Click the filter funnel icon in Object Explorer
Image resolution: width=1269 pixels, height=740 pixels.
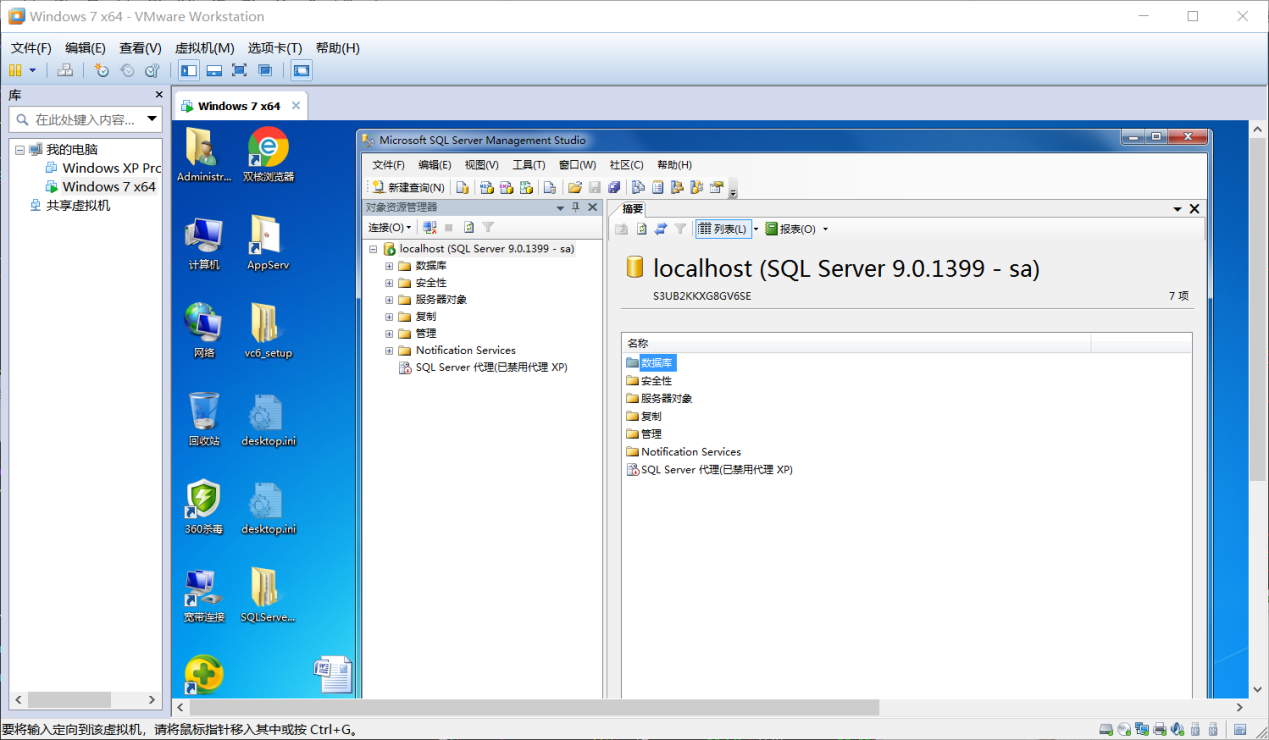tap(488, 228)
